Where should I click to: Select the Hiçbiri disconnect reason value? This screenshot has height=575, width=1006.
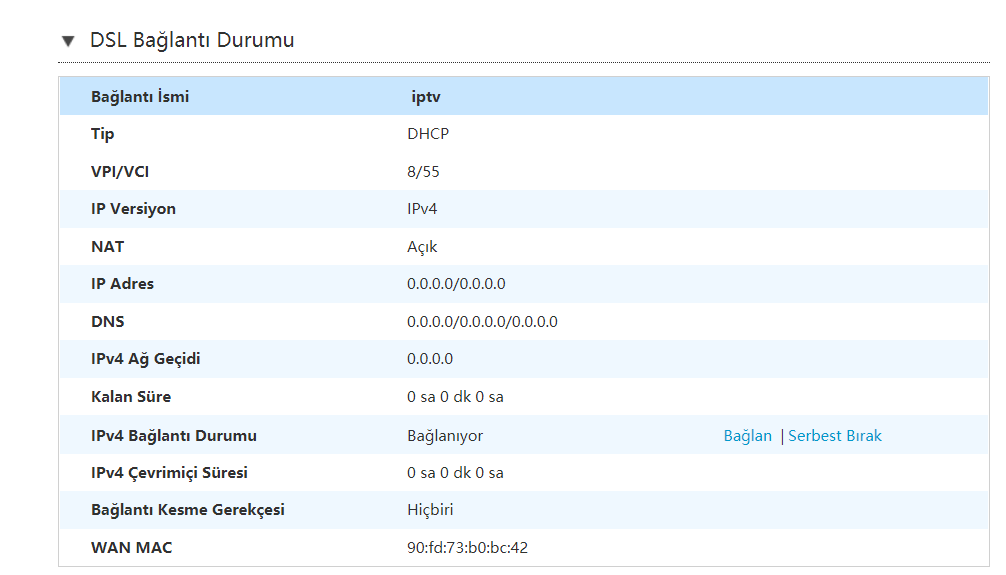(x=430, y=510)
